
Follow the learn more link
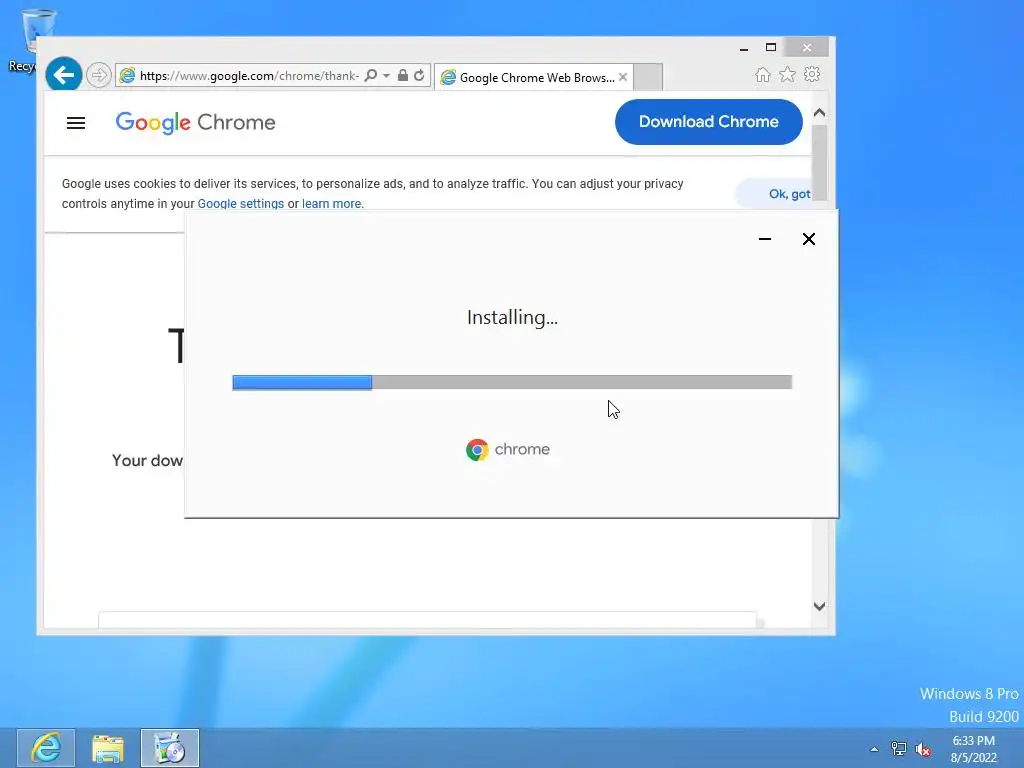click(331, 204)
